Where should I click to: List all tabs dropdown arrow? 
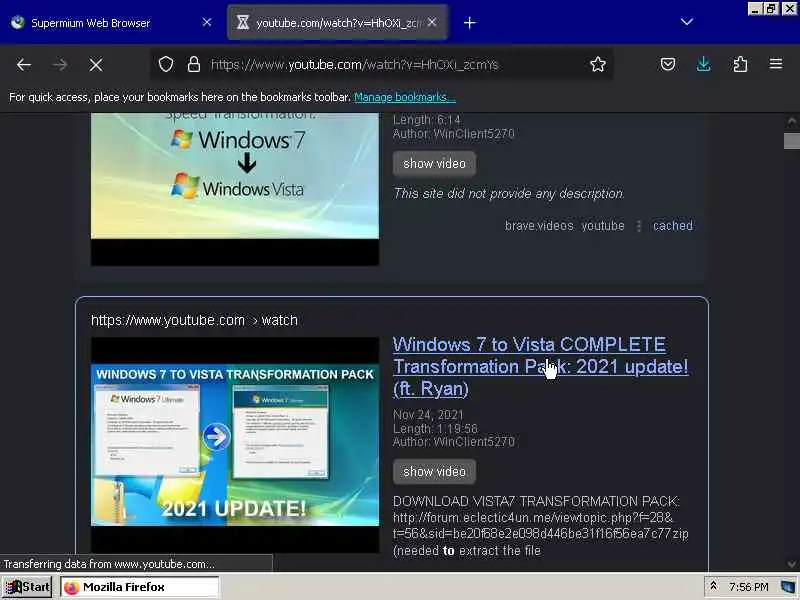coord(687,22)
